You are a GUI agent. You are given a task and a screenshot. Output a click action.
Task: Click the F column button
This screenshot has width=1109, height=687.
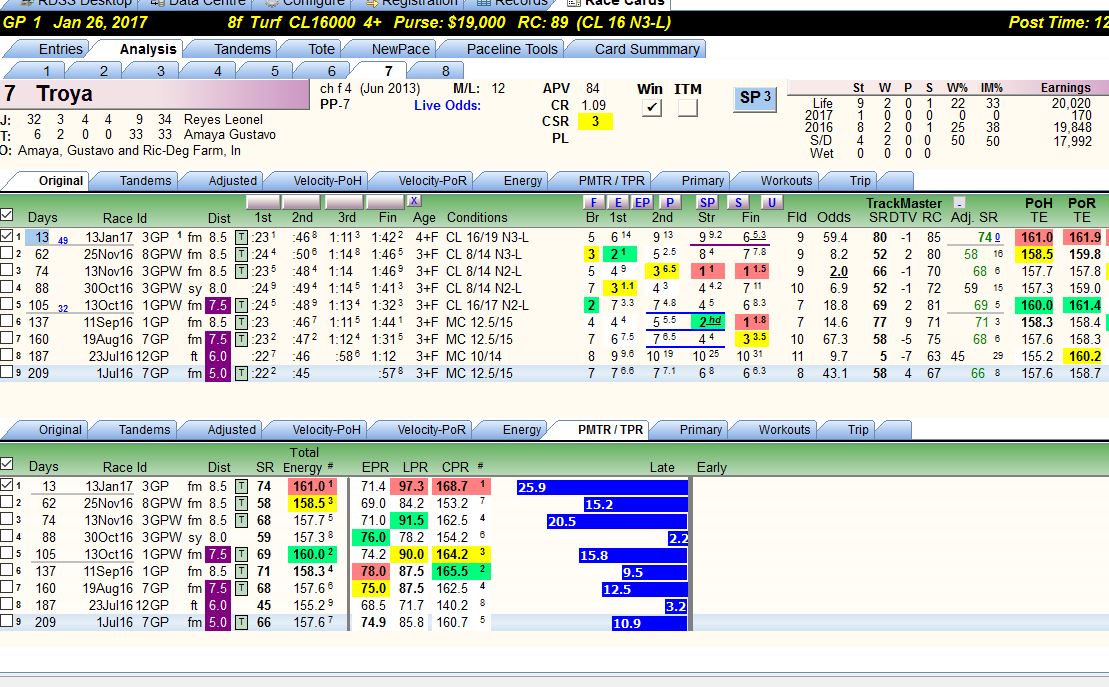(x=593, y=202)
